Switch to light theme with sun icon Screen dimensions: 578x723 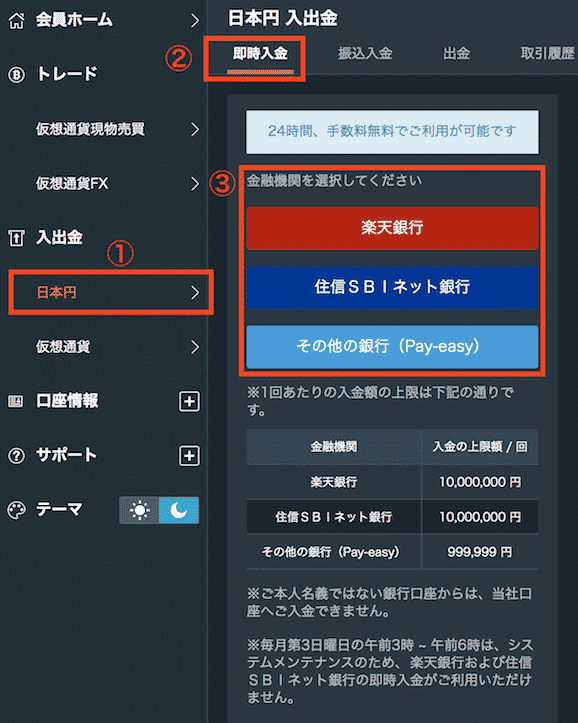click(x=139, y=510)
